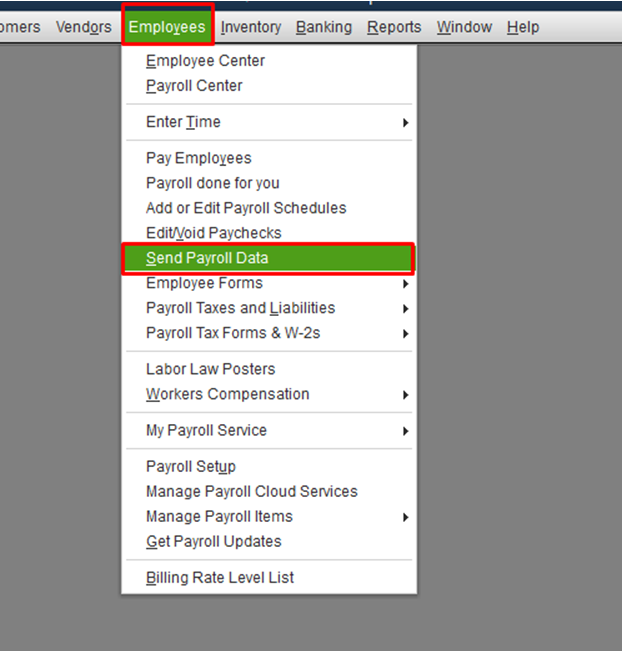Expand Payroll Taxes and Liabilities submenu

(269, 308)
